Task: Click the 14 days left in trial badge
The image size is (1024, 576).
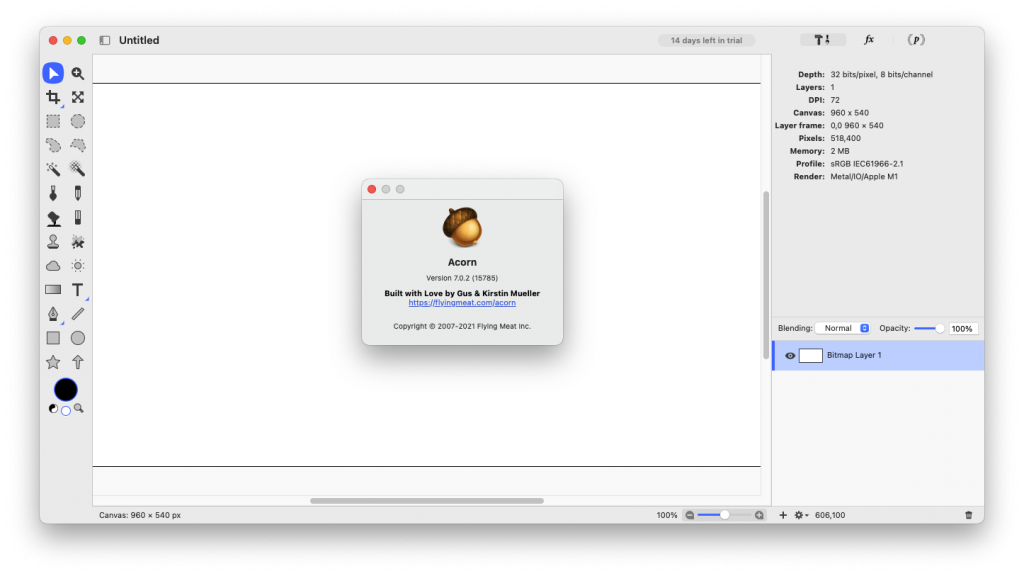Action: click(706, 40)
